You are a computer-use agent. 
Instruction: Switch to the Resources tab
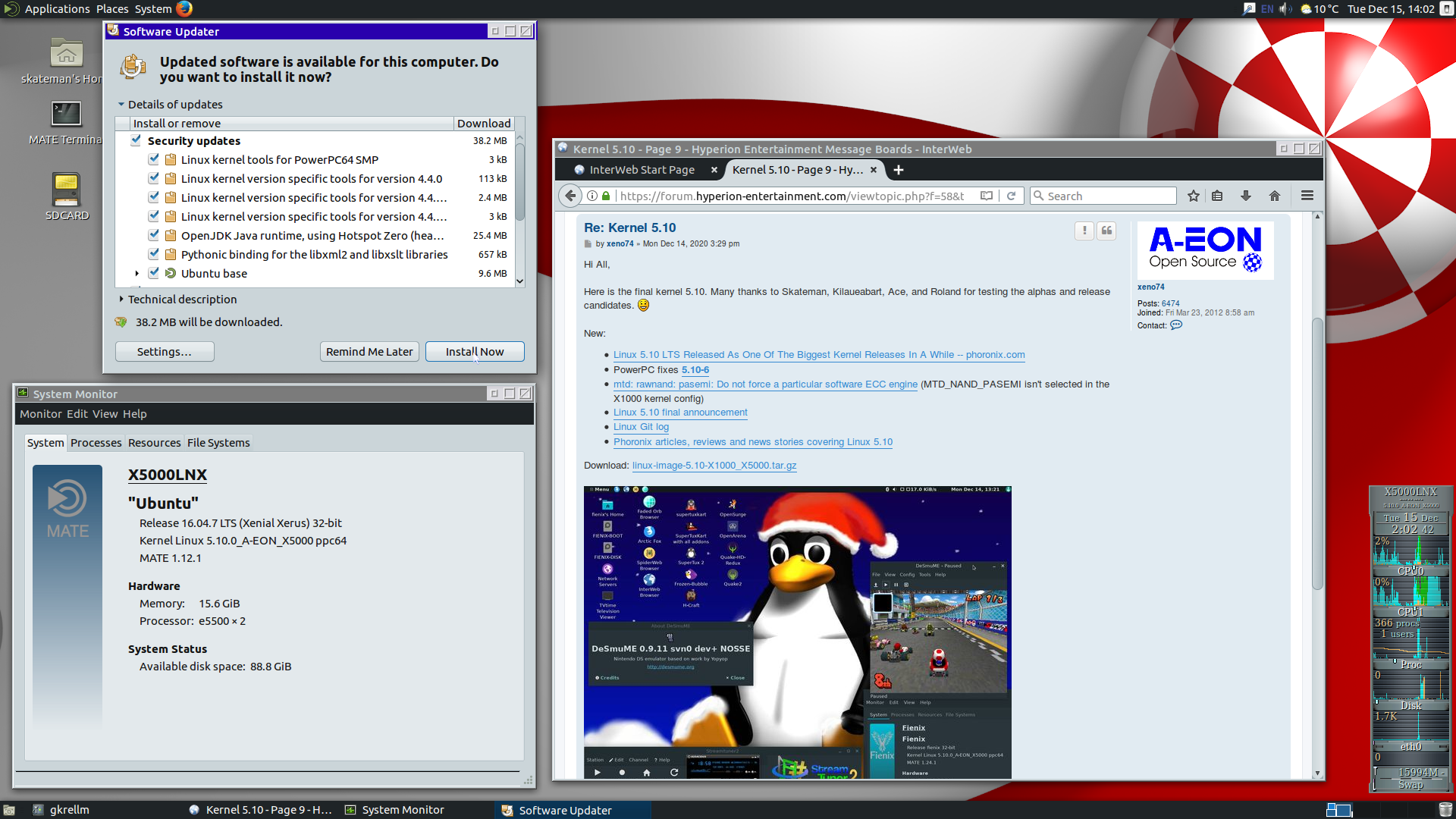[154, 443]
